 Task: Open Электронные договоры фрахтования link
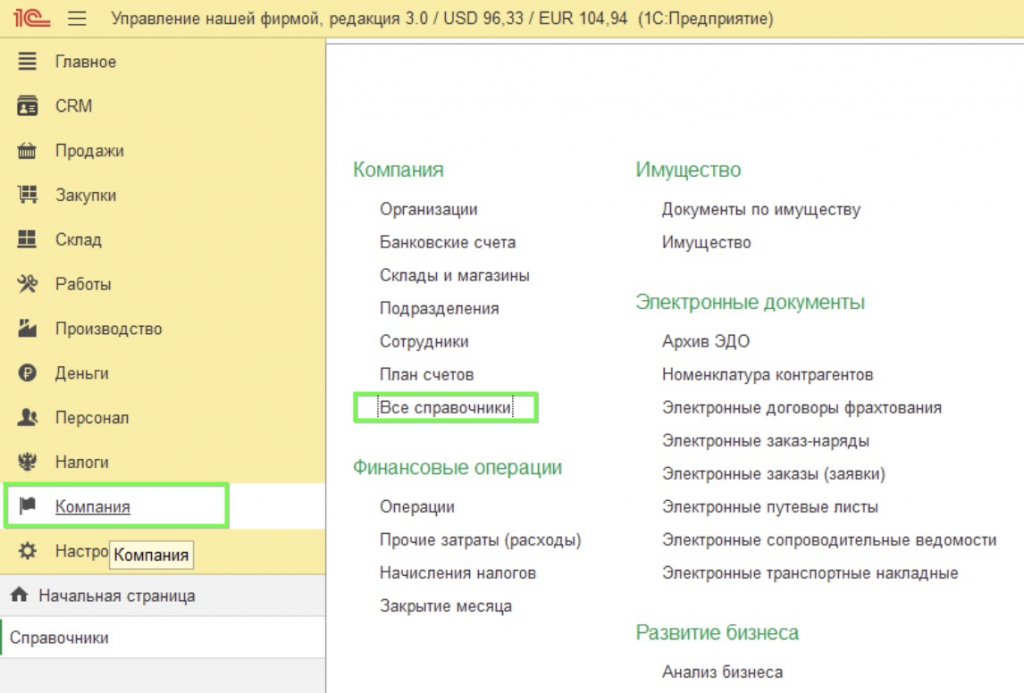click(x=801, y=408)
